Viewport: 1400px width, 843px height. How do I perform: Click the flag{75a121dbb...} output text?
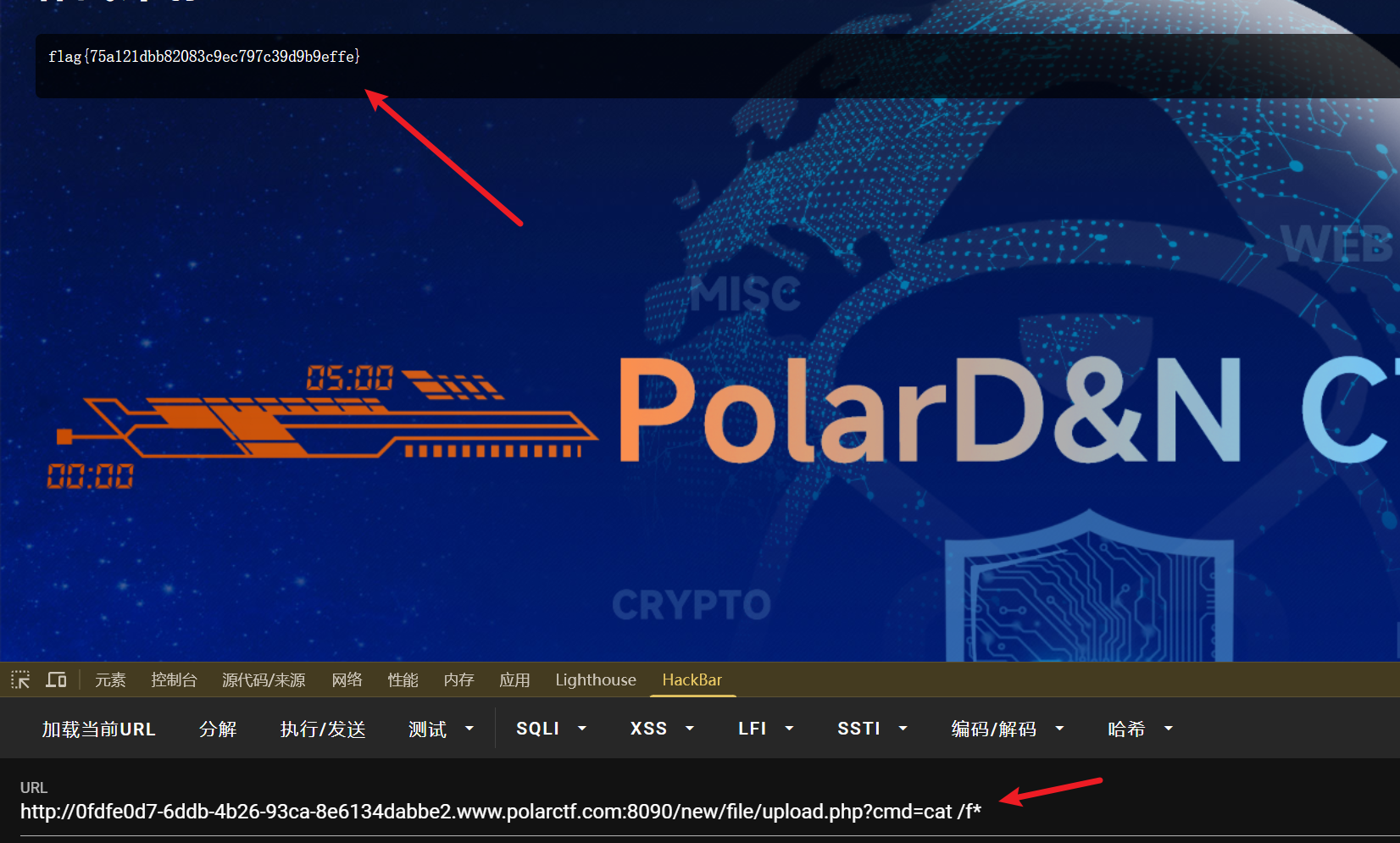(x=204, y=57)
